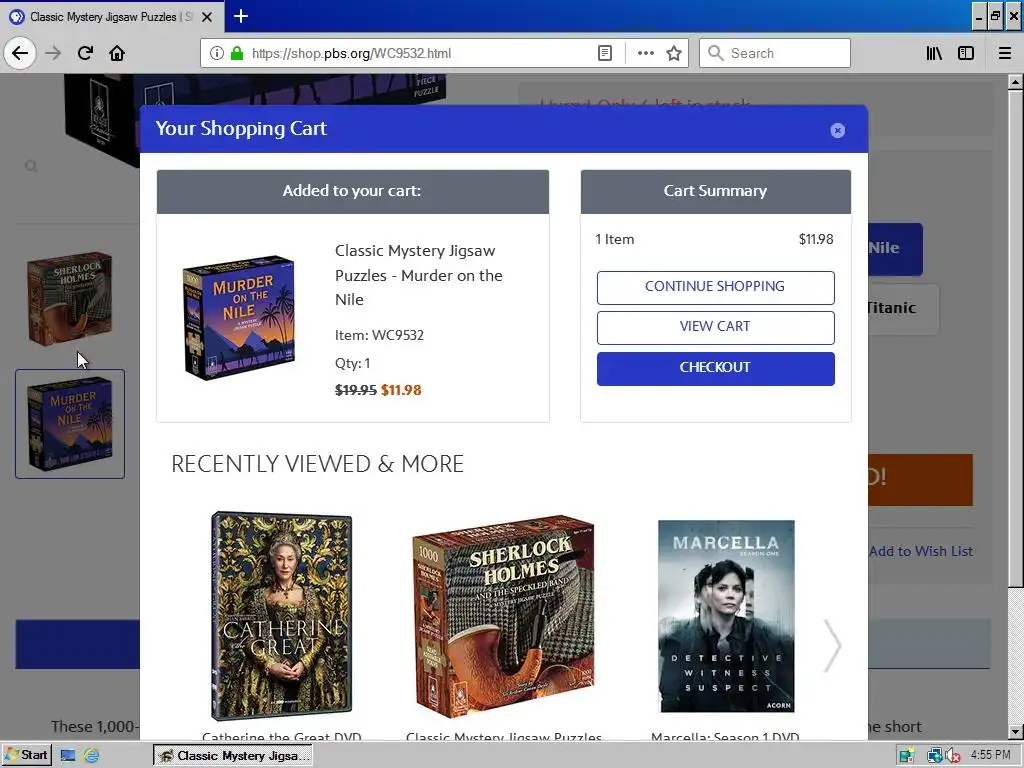
Task: View the green padlock connection details
Action: pyautogui.click(x=237, y=53)
